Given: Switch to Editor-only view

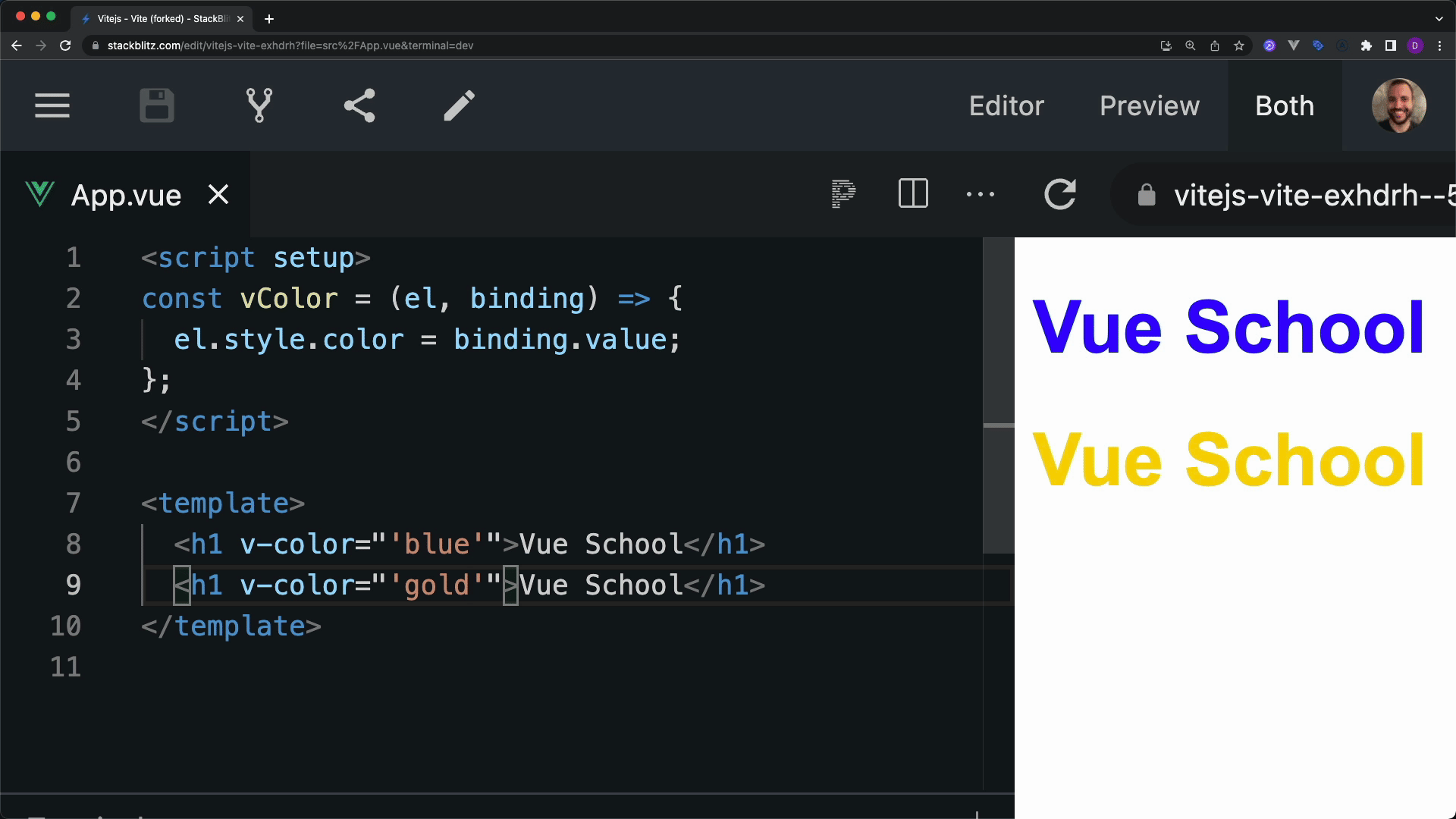Looking at the screenshot, I should click(1006, 105).
